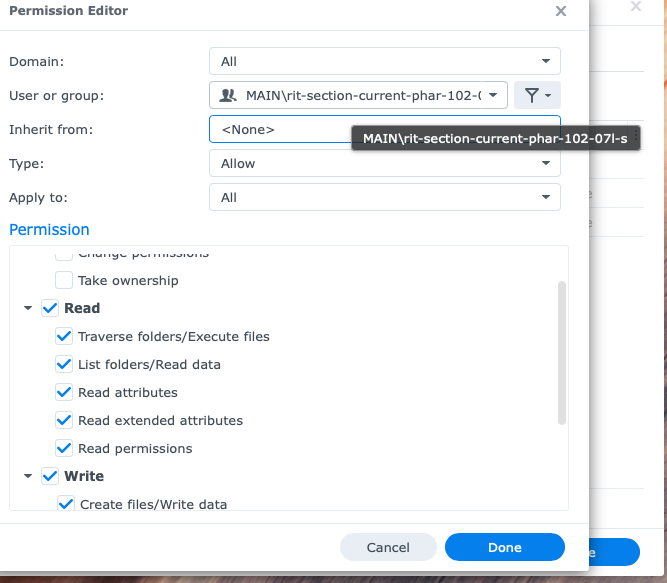Image resolution: width=667 pixels, height=583 pixels.
Task: Uncheck Traverse folders/Execute files
Action: coord(64,337)
